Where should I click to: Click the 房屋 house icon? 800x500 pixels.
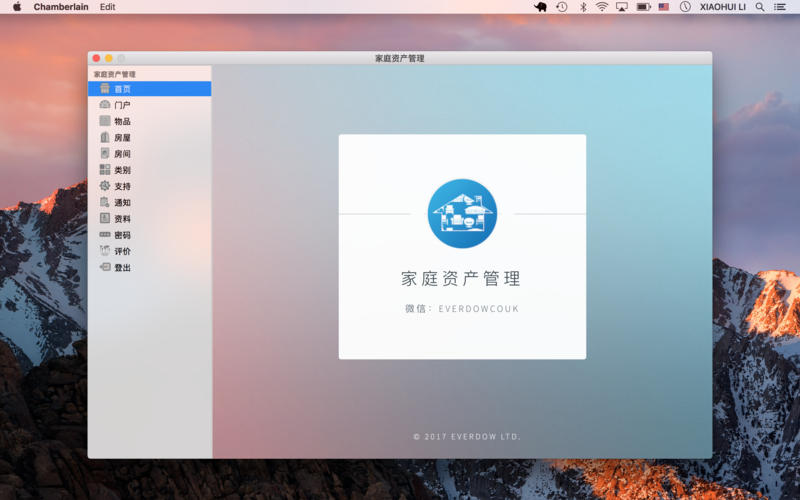(x=105, y=137)
